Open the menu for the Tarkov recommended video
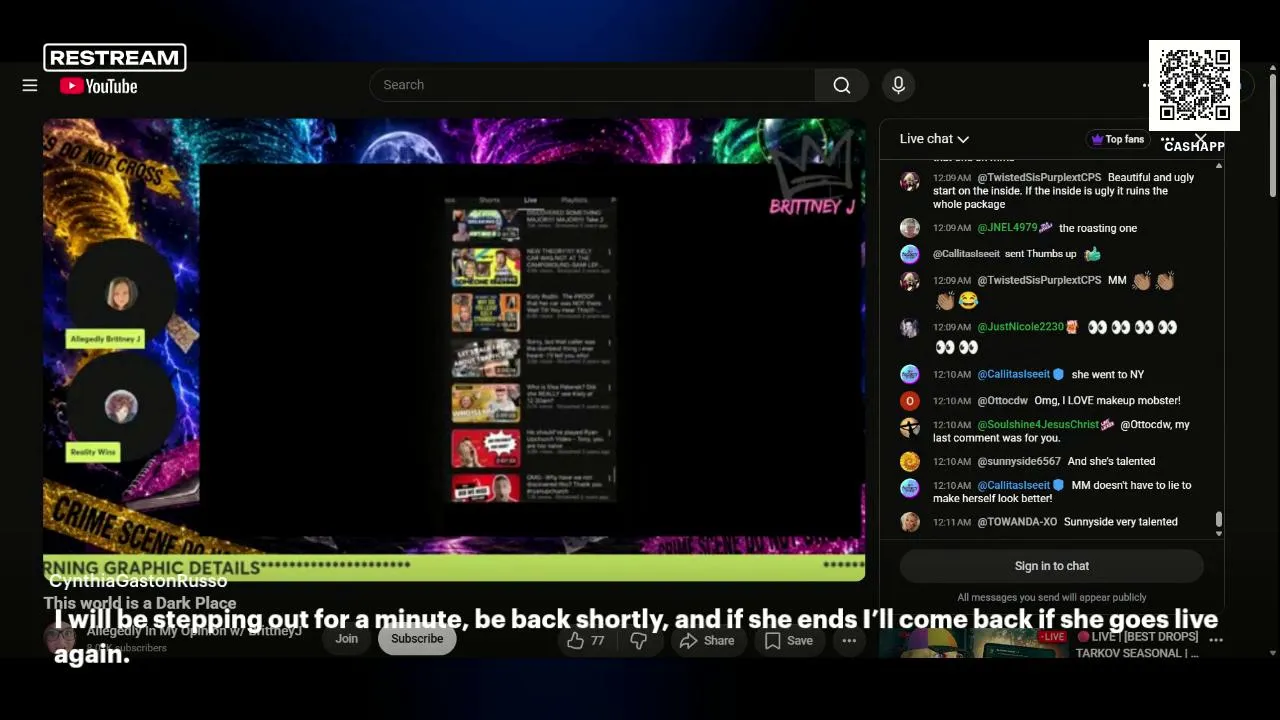The image size is (1280, 720). coord(1216,639)
